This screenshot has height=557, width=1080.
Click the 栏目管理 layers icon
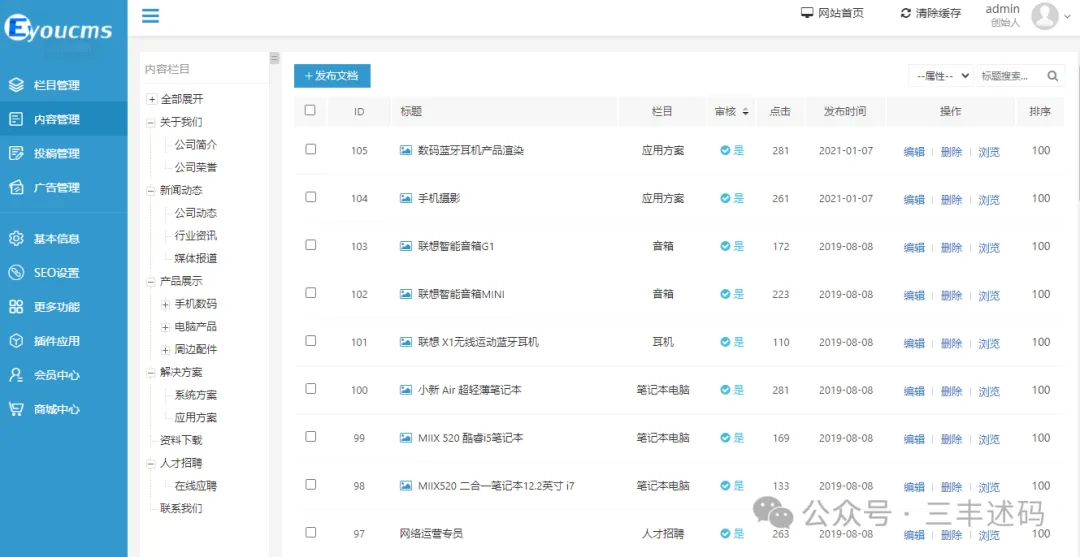pos(17,85)
